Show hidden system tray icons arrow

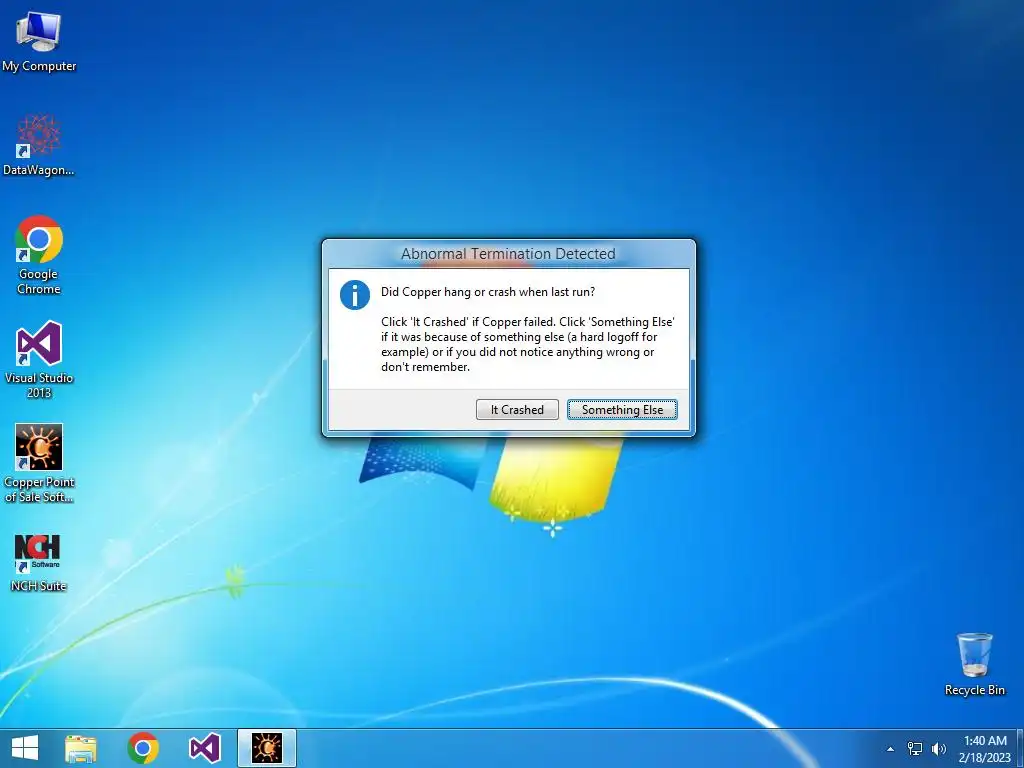[890, 749]
